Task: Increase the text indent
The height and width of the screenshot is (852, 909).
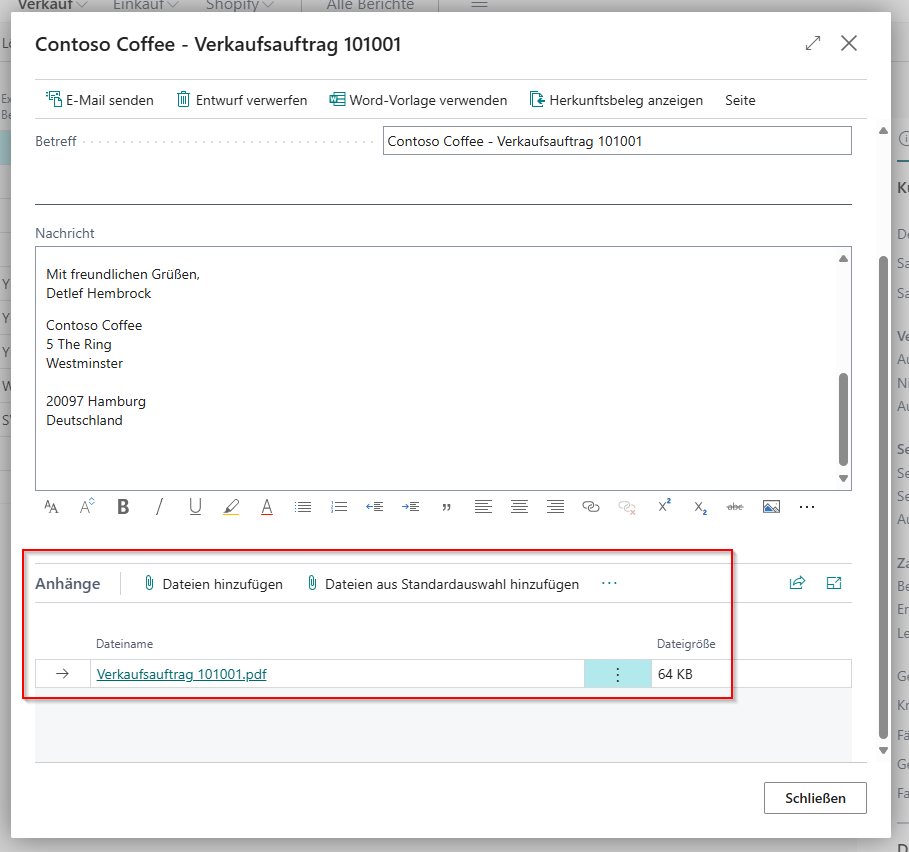Action: (x=410, y=507)
